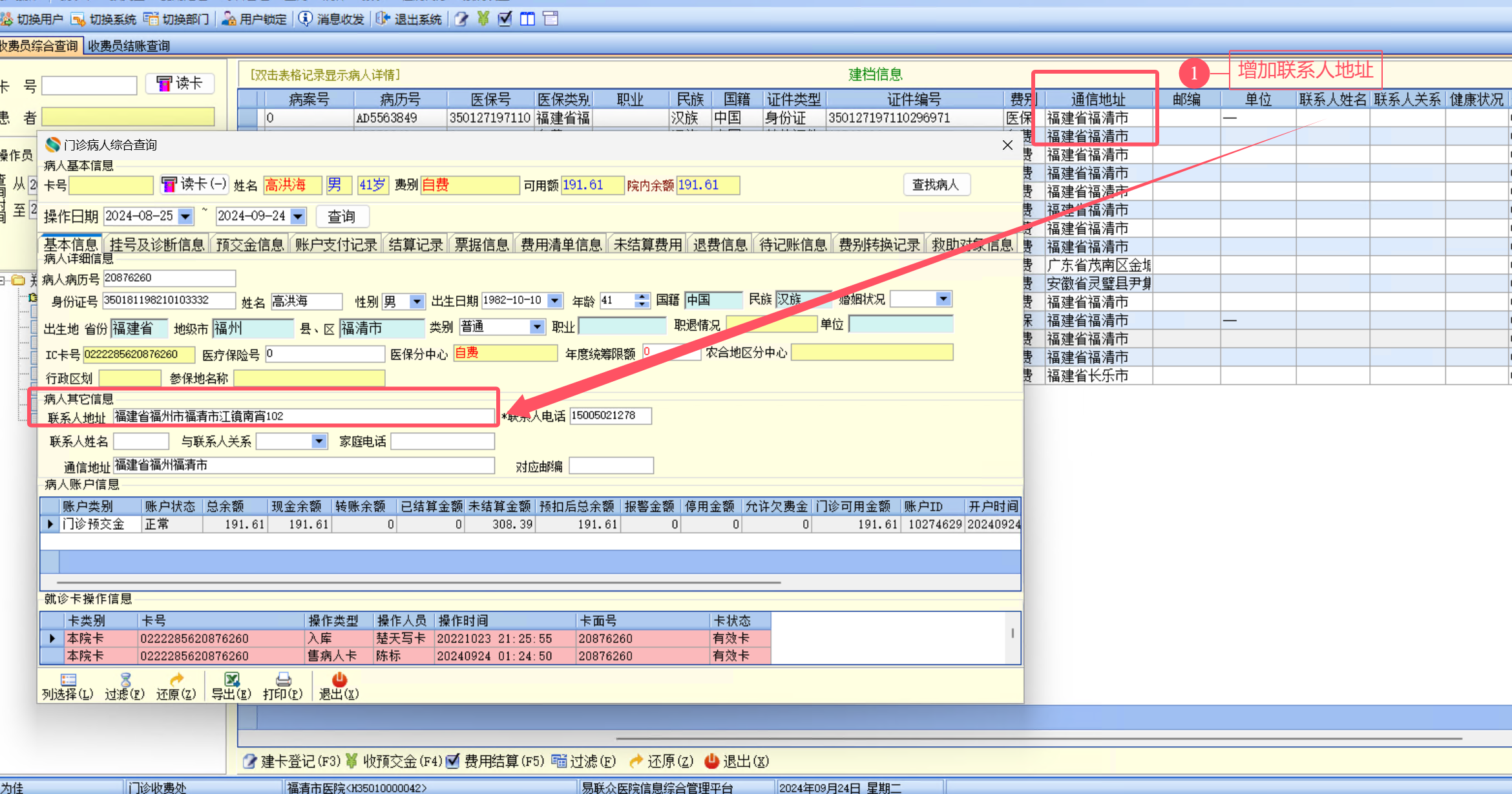Screen dimensions: 1512x794
Task: Click the 年龄 spinner up arrow
Action: (x=642, y=297)
